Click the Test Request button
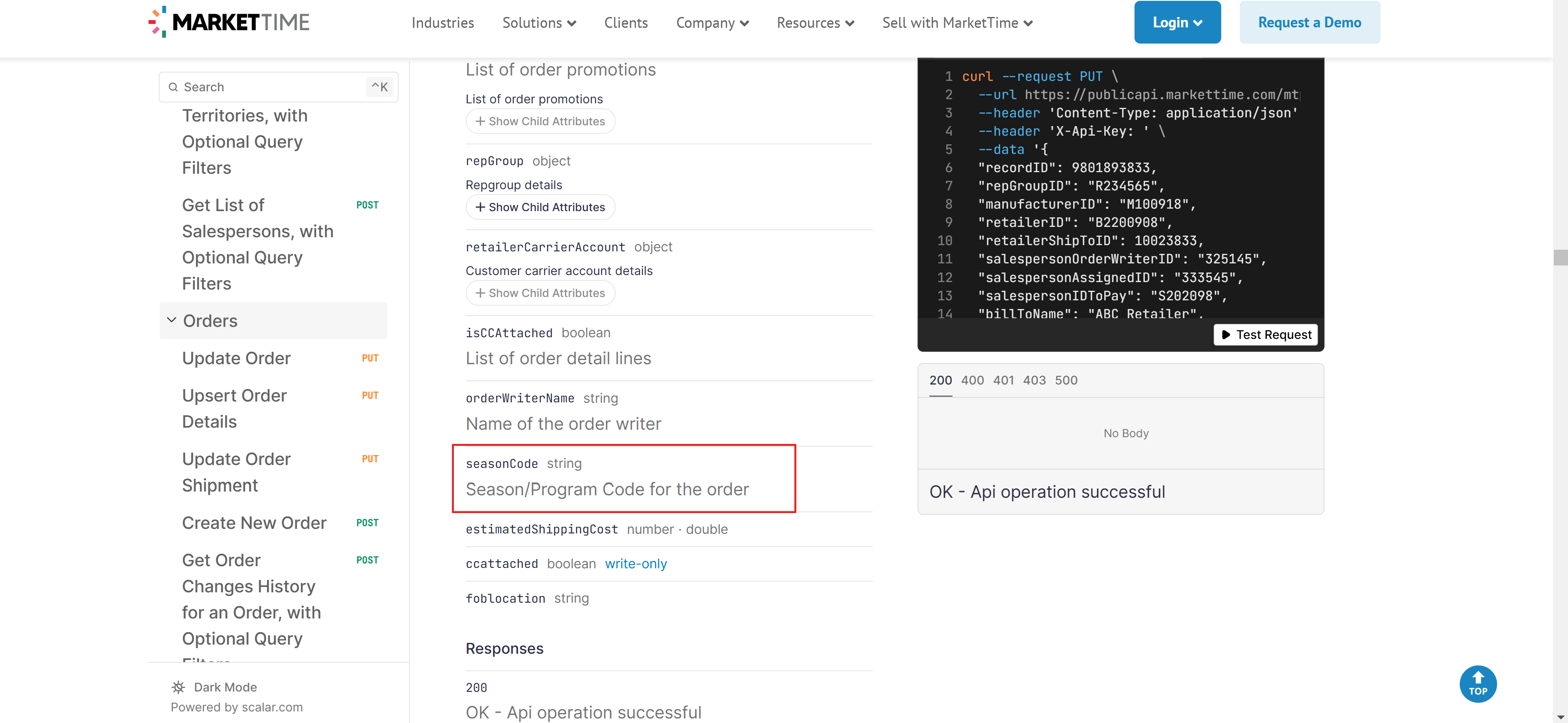Image resolution: width=1568 pixels, height=723 pixels. click(x=1266, y=335)
